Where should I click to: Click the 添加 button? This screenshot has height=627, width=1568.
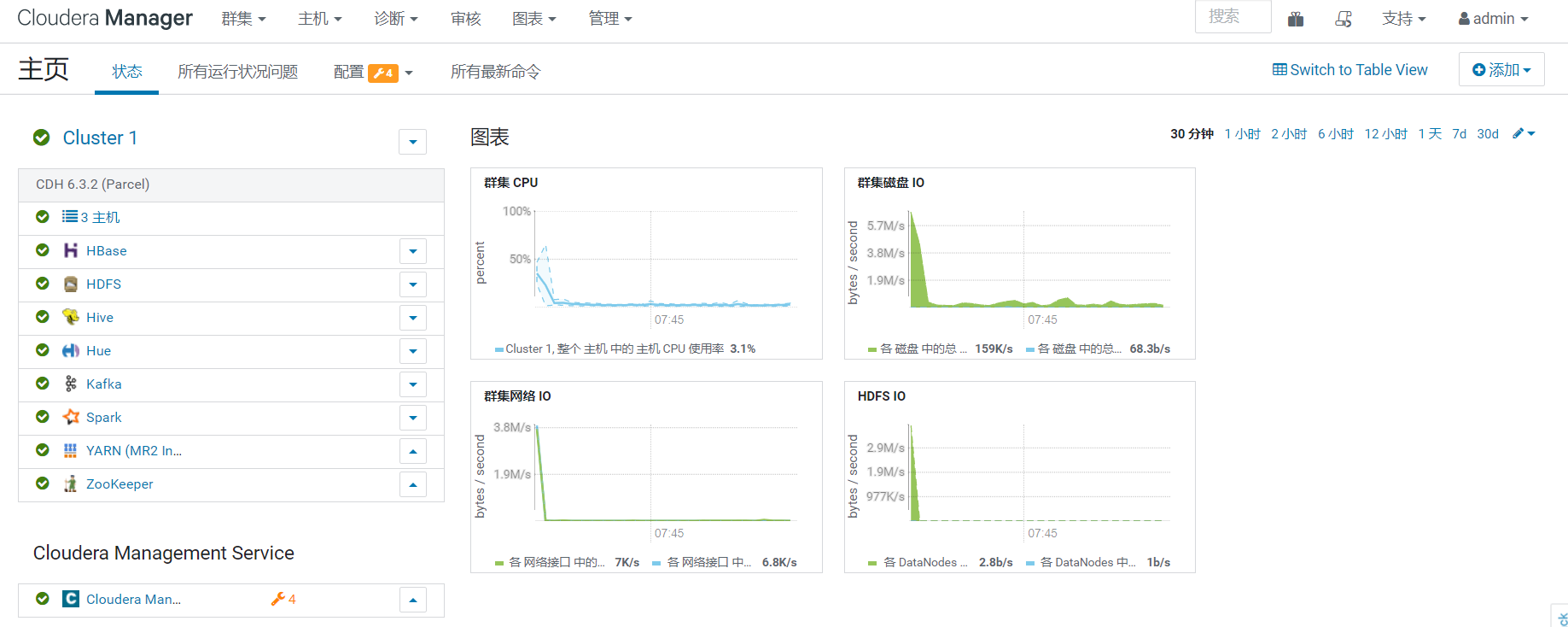[1501, 70]
